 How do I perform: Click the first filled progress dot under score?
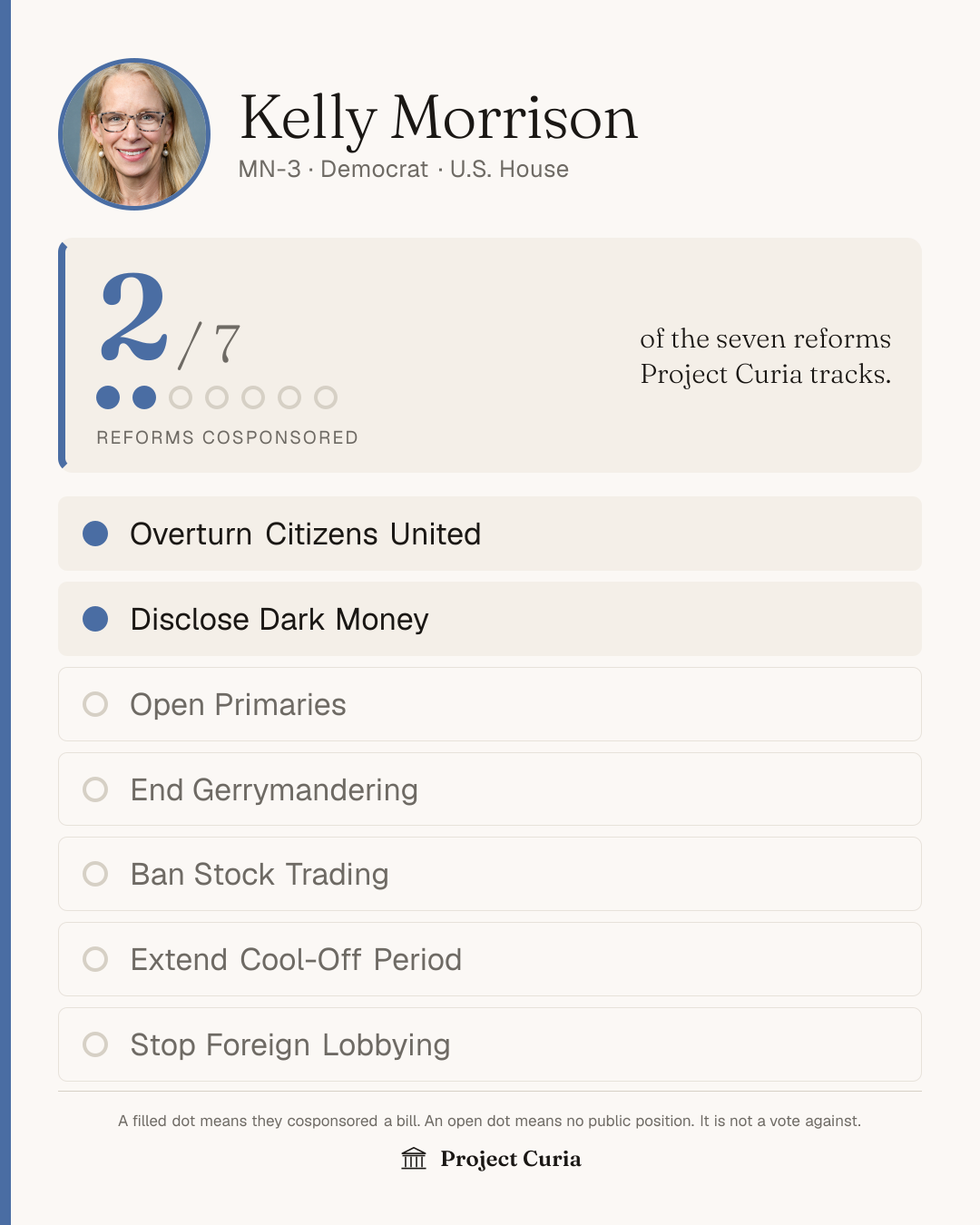(108, 397)
